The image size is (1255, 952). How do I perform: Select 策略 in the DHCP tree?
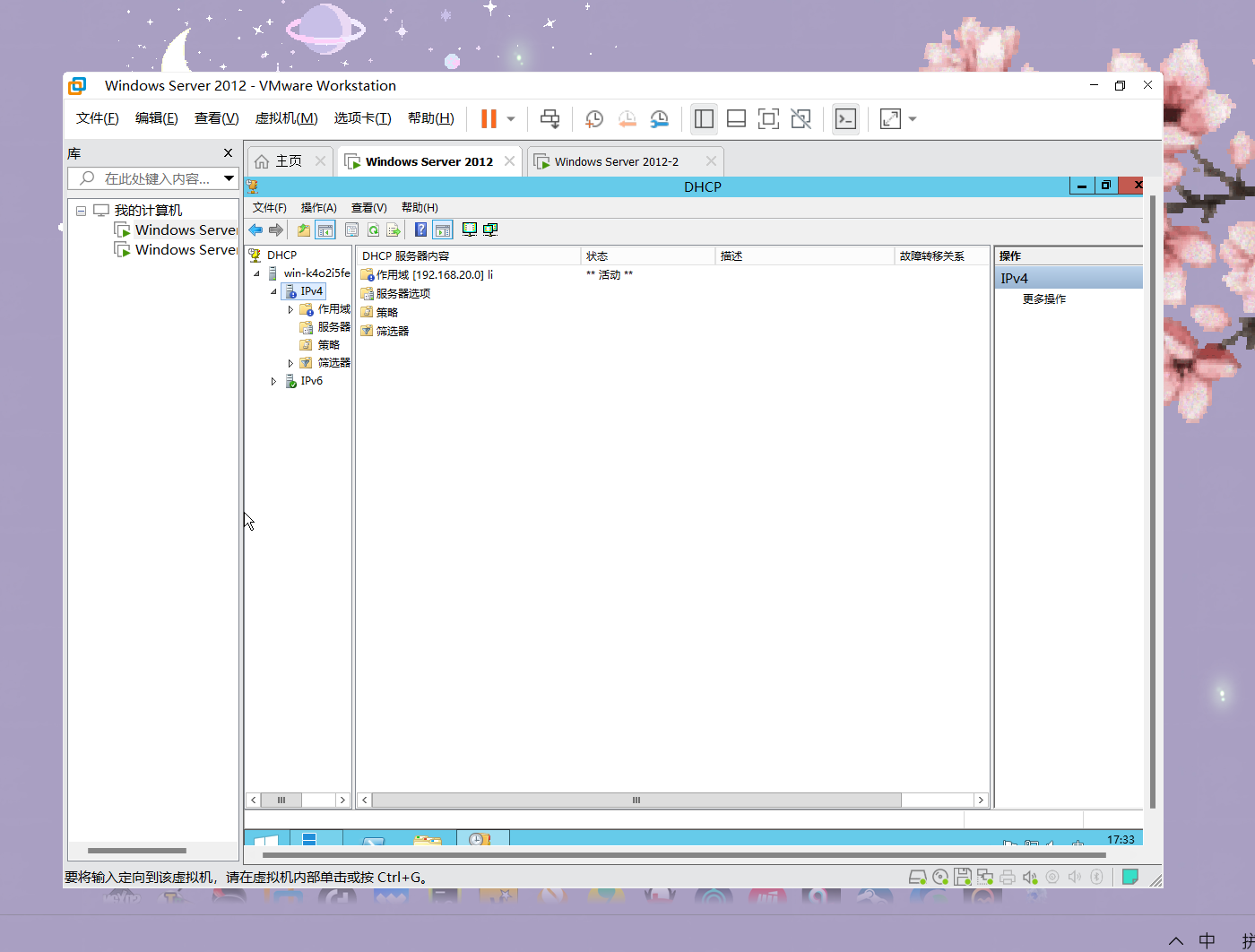[328, 345]
